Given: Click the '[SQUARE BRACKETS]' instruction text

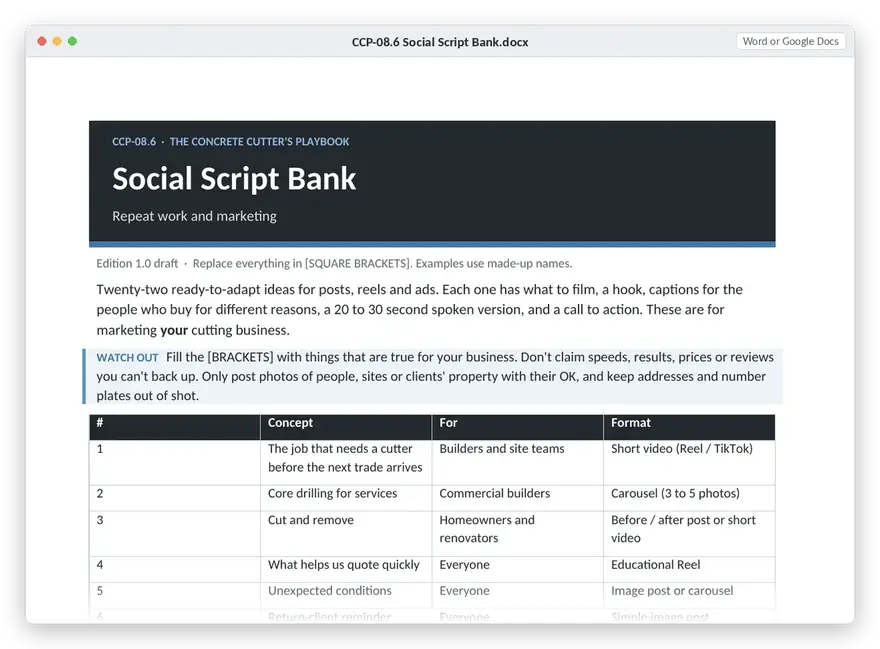Looking at the screenshot, I should point(358,263).
